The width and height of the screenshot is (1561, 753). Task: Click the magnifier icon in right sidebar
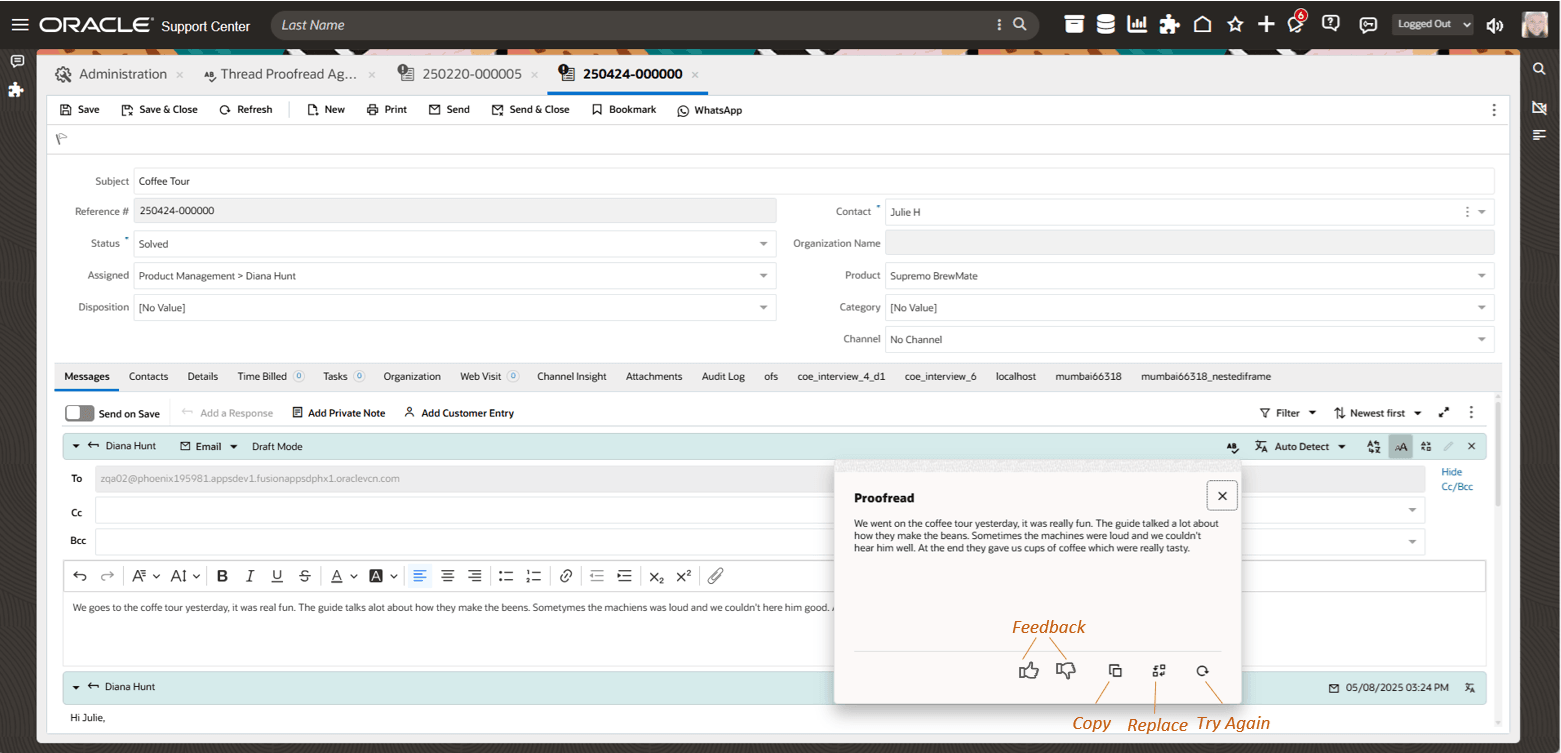coord(1540,68)
